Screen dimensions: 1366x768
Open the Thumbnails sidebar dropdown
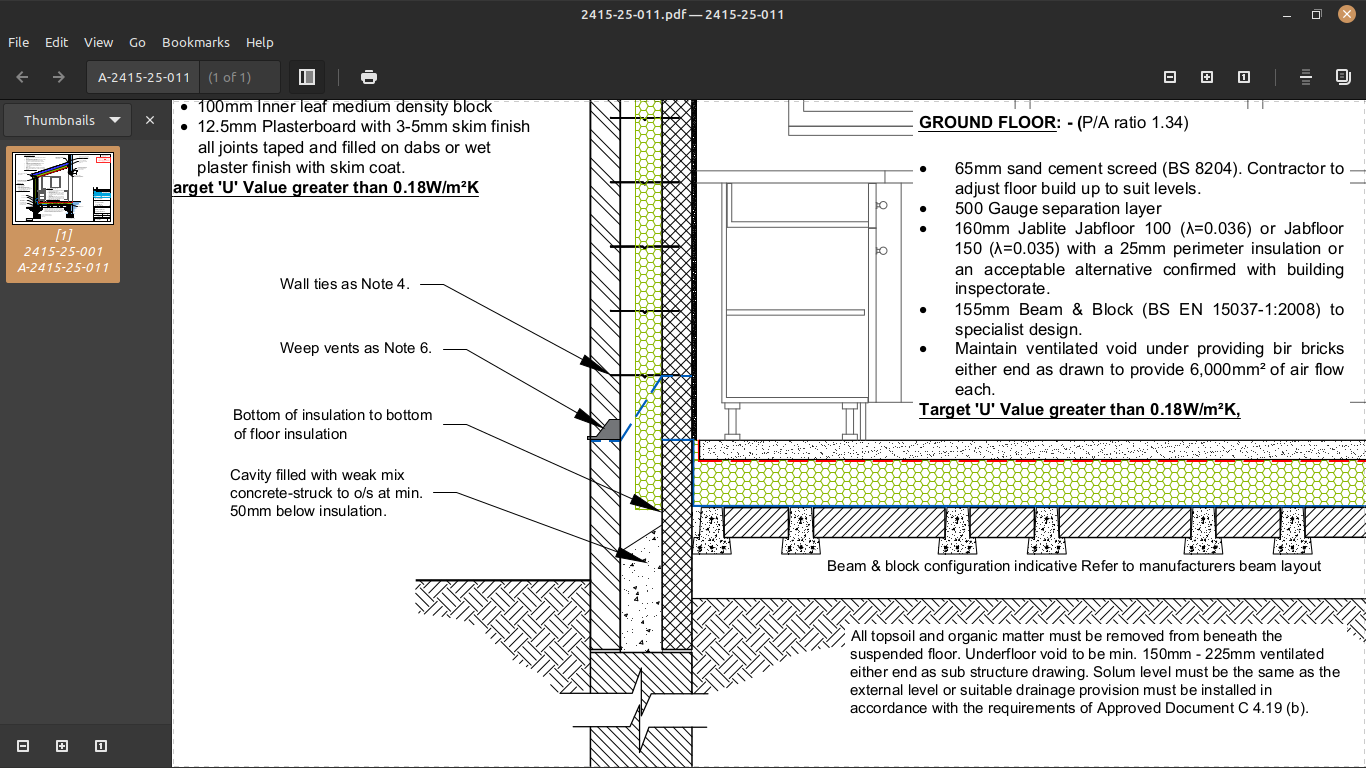(x=67, y=120)
